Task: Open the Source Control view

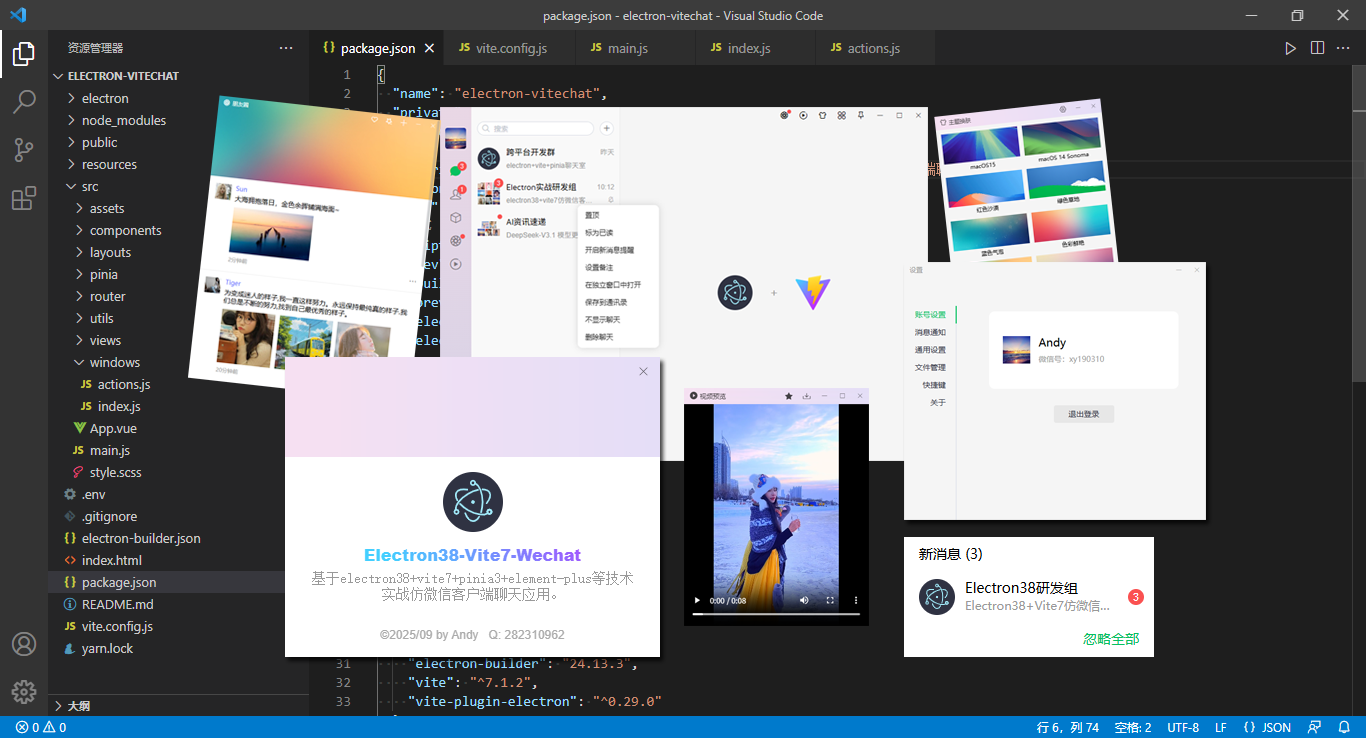Action: coord(24,150)
